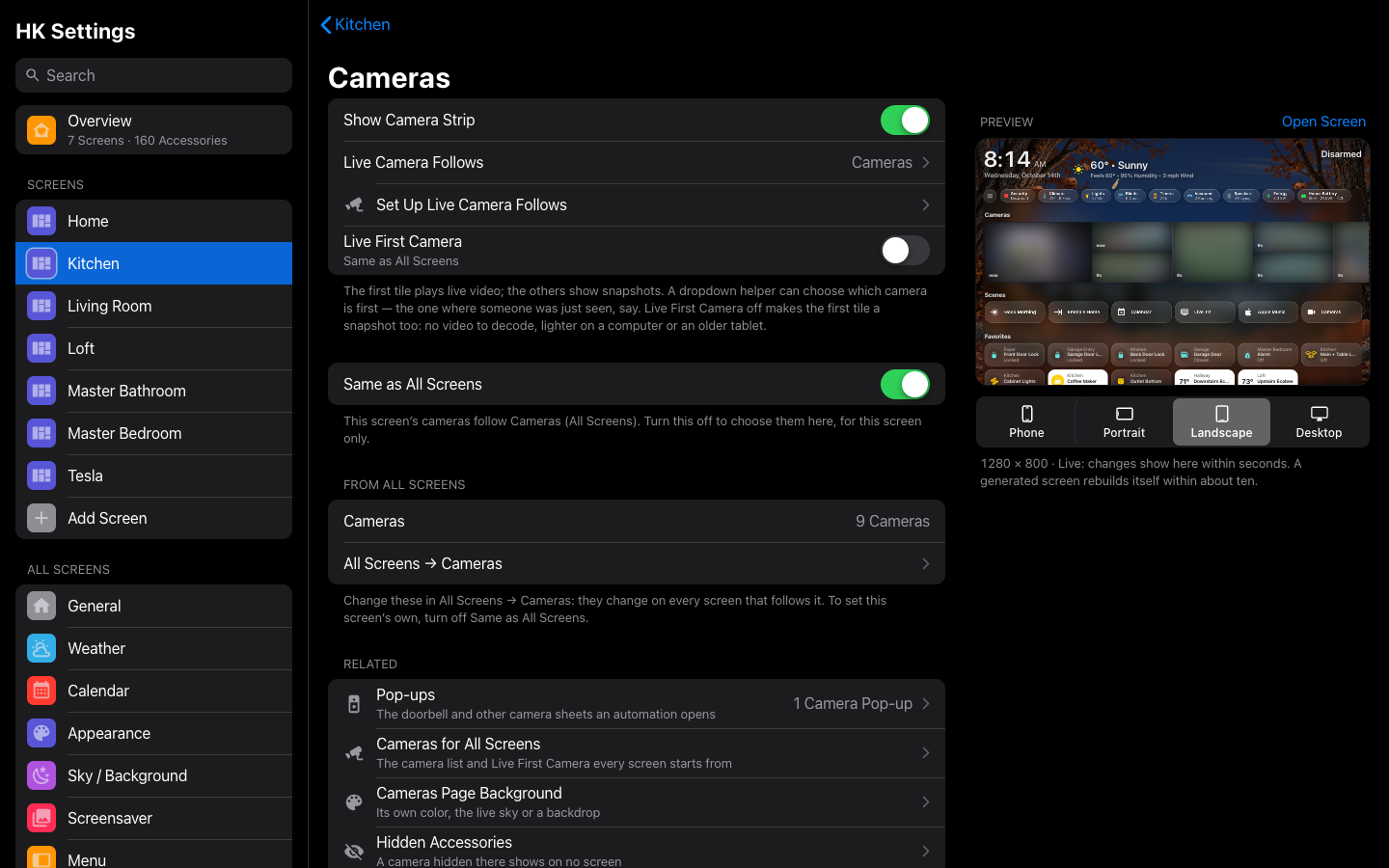Click the Pop-ups doorbell icon
Image resolution: width=1389 pixels, height=868 pixels.
coord(354,704)
